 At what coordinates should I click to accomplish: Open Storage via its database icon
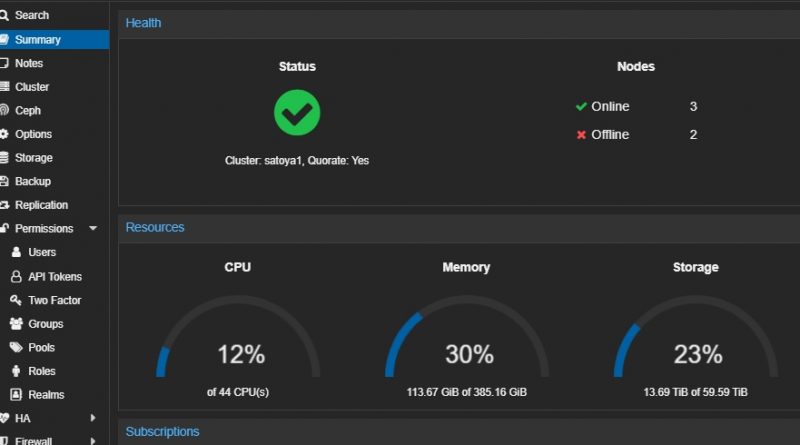pos(5,158)
